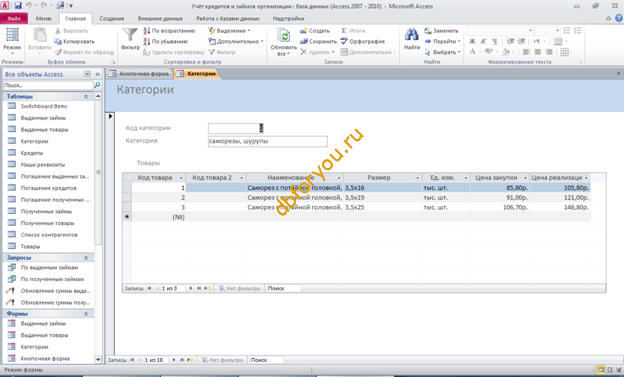This screenshot has height=377, width=624.
Task: Create new record with Создать
Action: coord(315,31)
